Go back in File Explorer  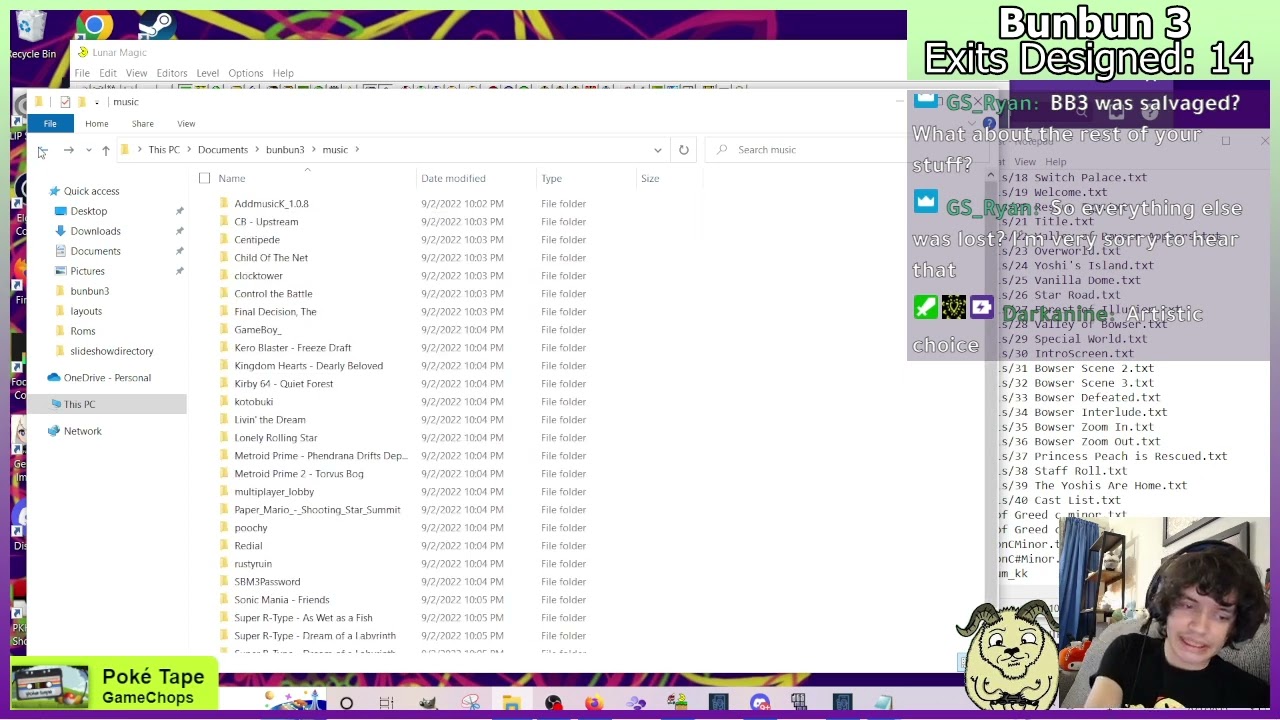42,150
